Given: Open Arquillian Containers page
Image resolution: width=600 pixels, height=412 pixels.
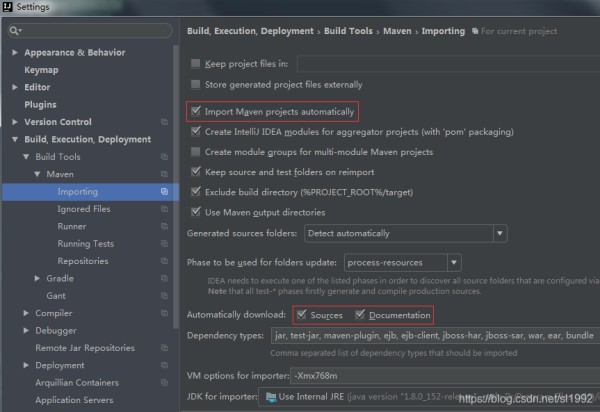Looking at the screenshot, I should tap(77, 383).
